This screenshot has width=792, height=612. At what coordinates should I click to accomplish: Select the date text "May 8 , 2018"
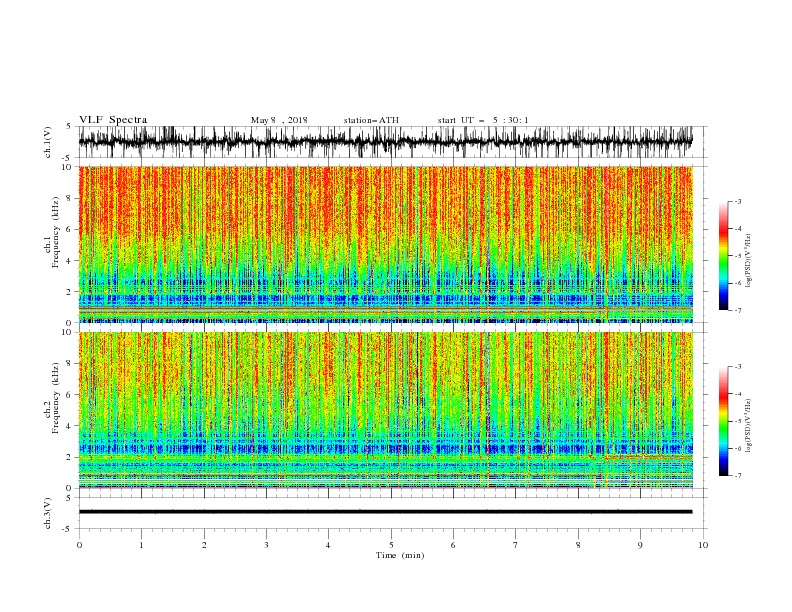pyautogui.click(x=279, y=120)
